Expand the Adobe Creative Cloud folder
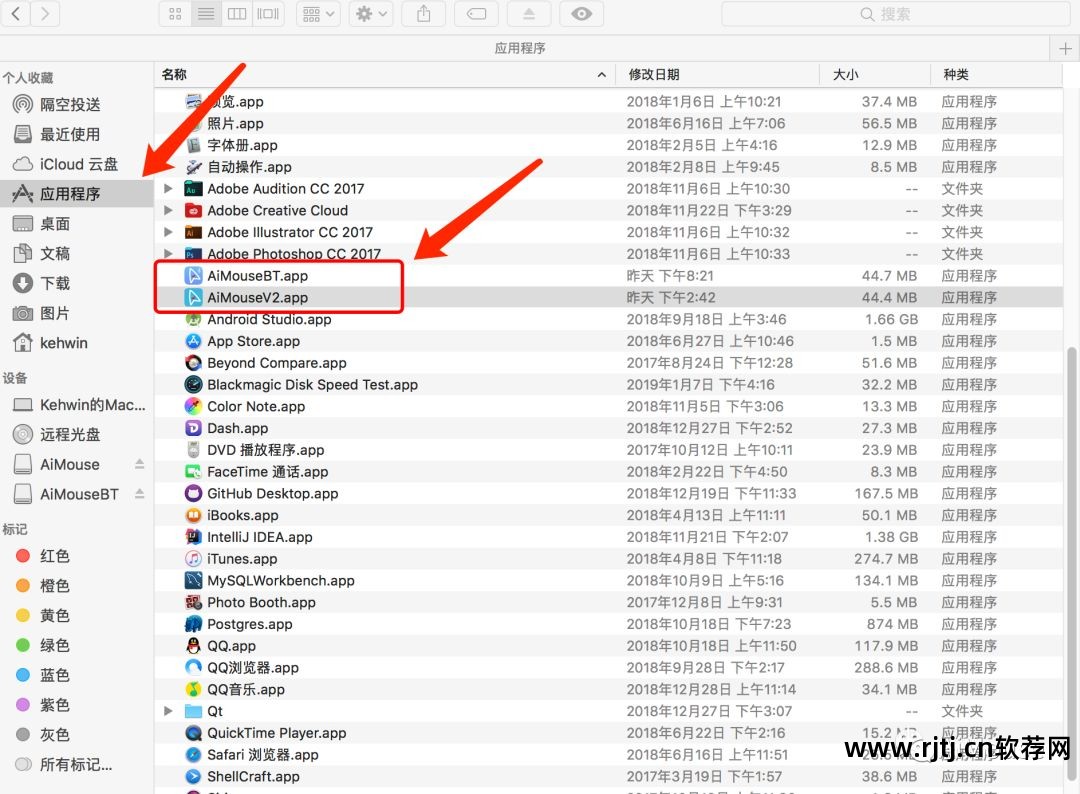The image size is (1080, 794). point(168,210)
